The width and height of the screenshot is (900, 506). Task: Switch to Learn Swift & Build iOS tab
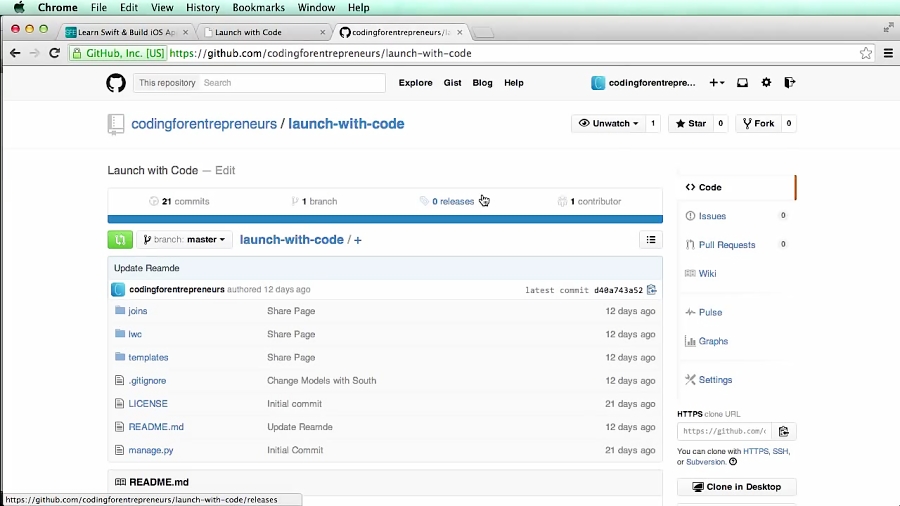pyautogui.click(x=126, y=32)
